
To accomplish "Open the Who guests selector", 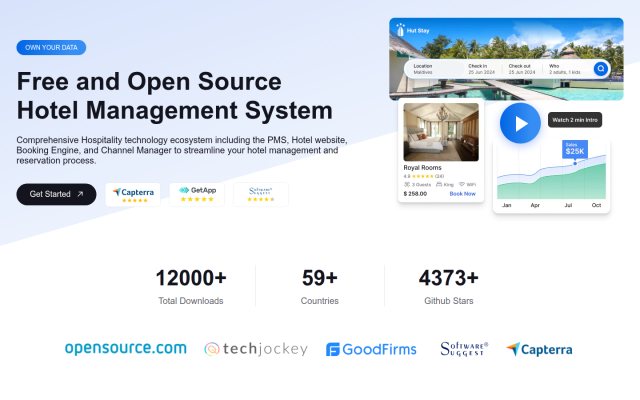I will click(564, 69).
